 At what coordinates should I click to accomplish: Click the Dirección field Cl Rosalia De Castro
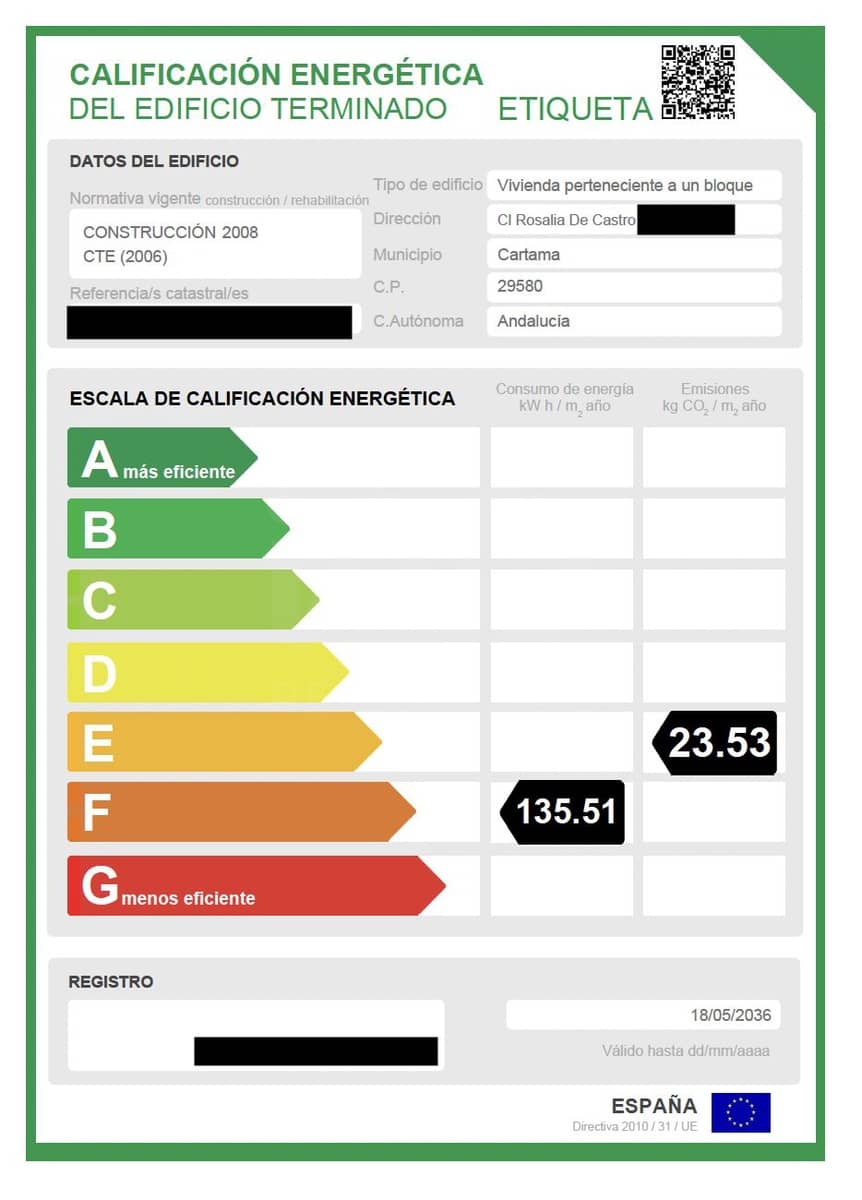pos(634,219)
